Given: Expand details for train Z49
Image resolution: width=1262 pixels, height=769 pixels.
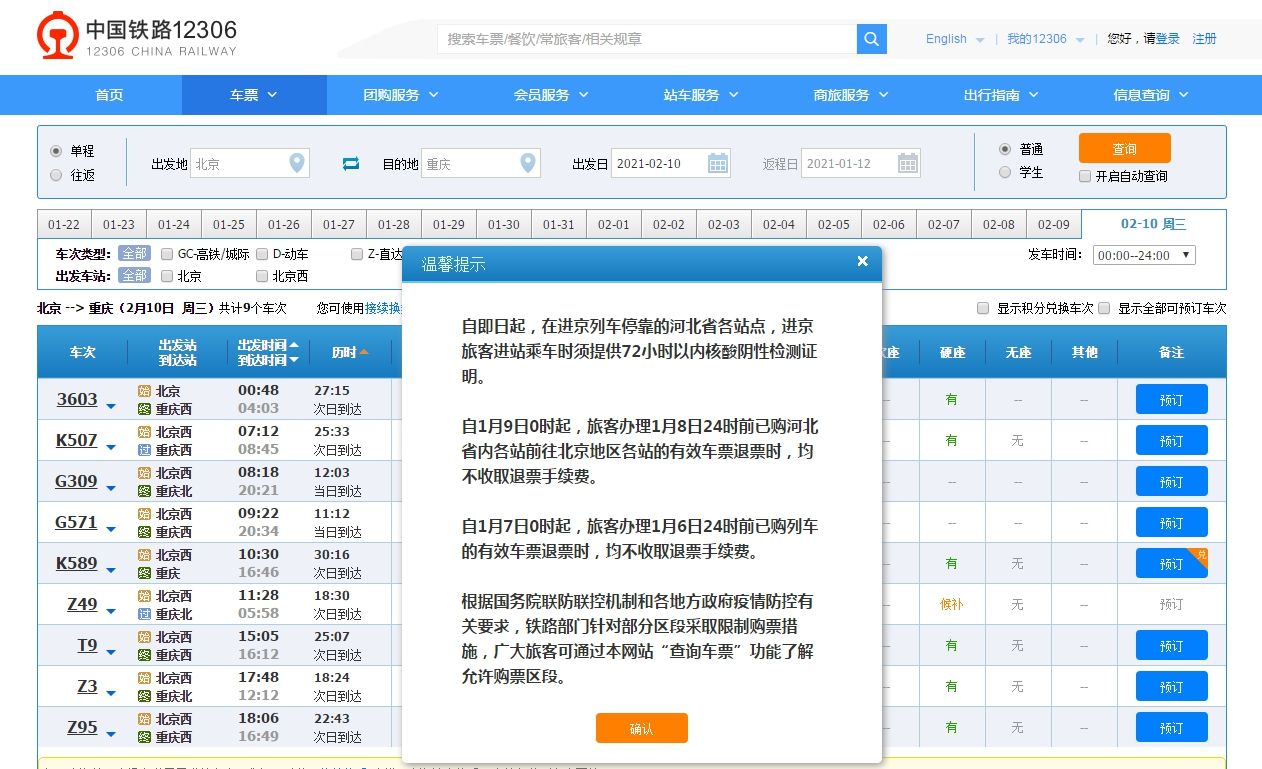Looking at the screenshot, I should [110, 609].
